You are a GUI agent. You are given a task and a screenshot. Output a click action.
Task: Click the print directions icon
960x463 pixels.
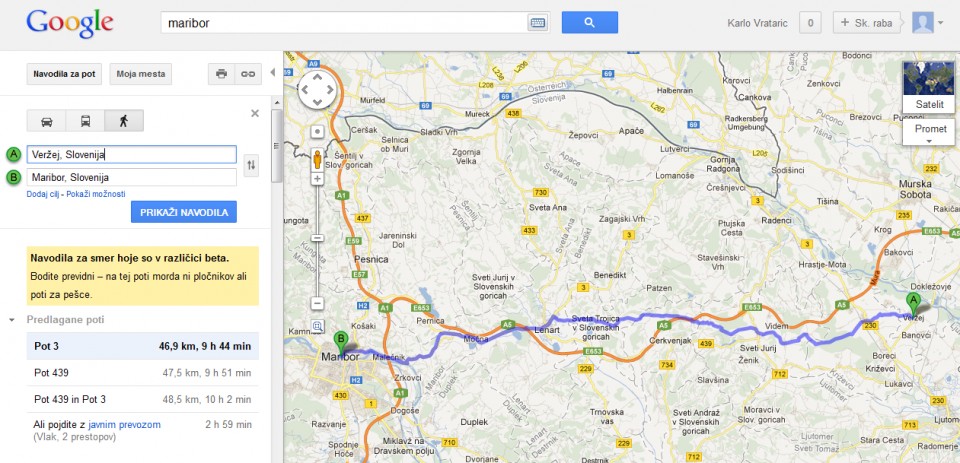coord(222,74)
